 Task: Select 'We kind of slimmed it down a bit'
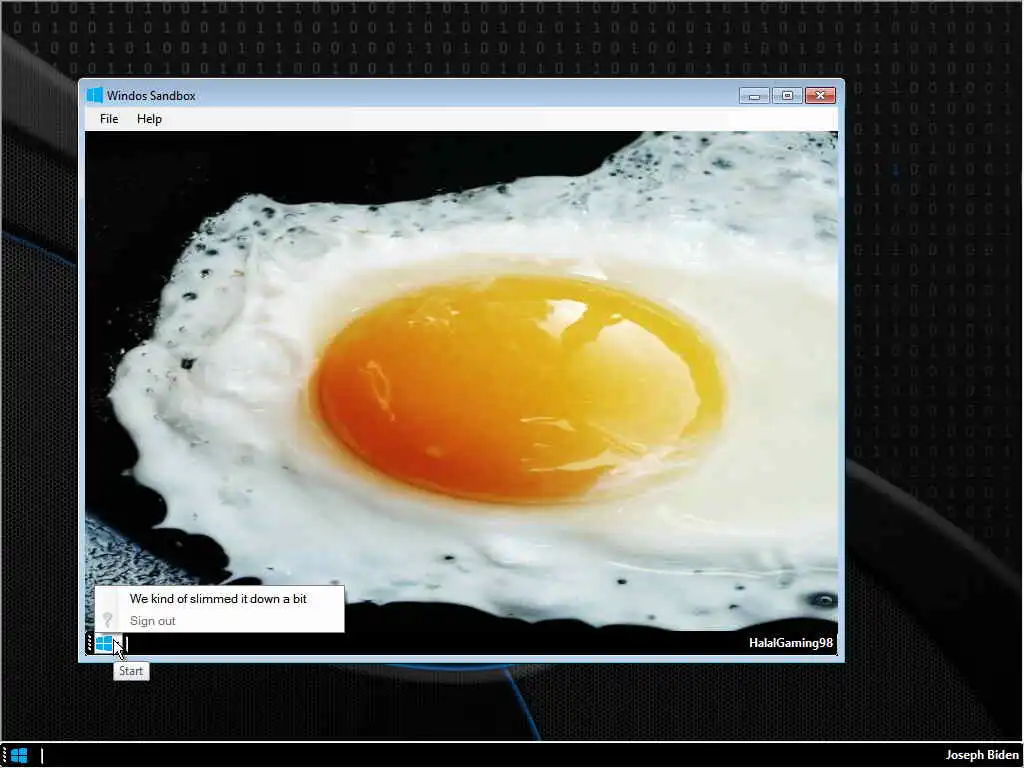click(x=219, y=598)
